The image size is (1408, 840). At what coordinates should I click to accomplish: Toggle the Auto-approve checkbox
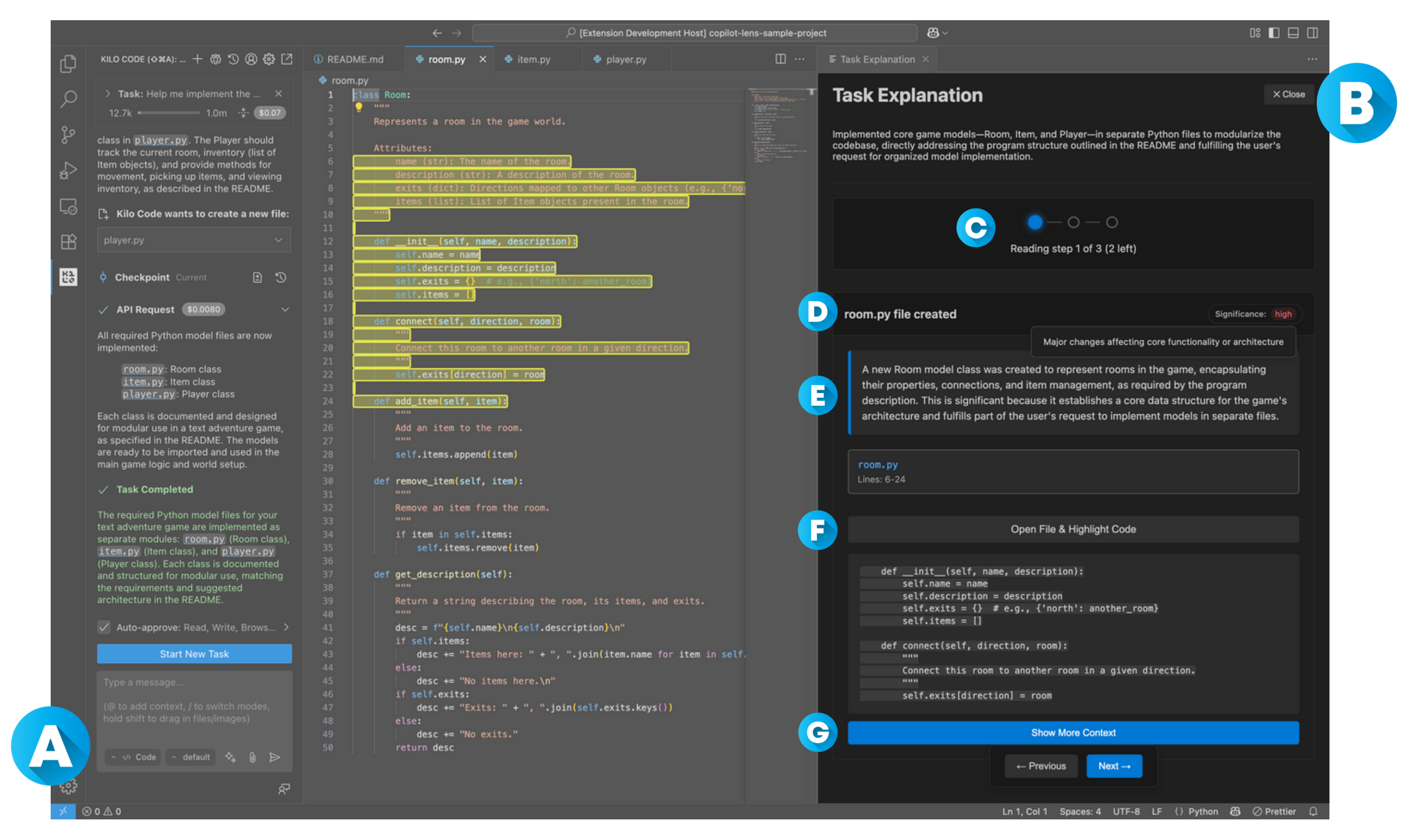pos(104,627)
